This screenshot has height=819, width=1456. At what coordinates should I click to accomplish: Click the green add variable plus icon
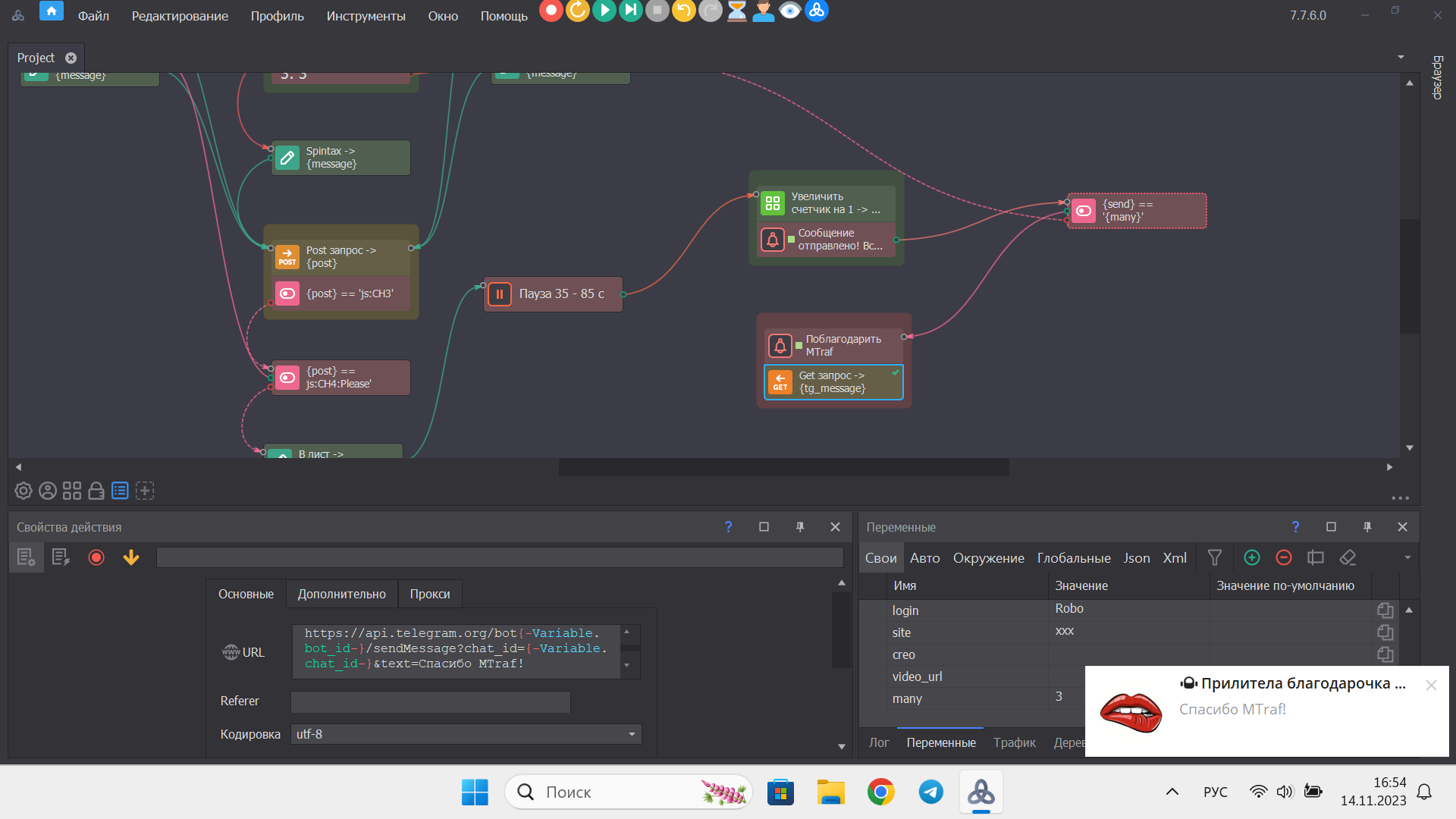pos(1252,558)
